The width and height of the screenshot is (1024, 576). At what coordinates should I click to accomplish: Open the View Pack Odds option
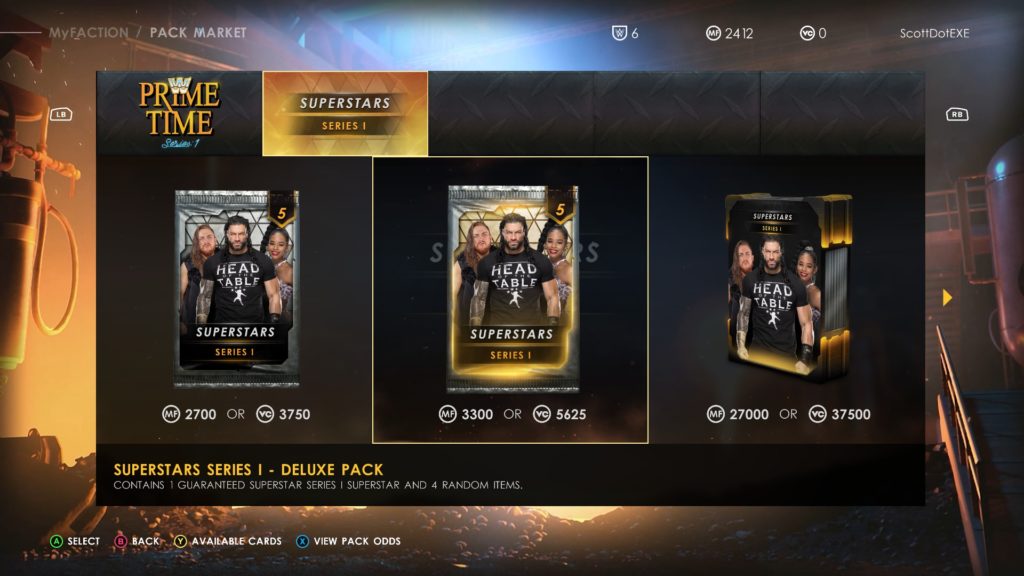pos(357,541)
